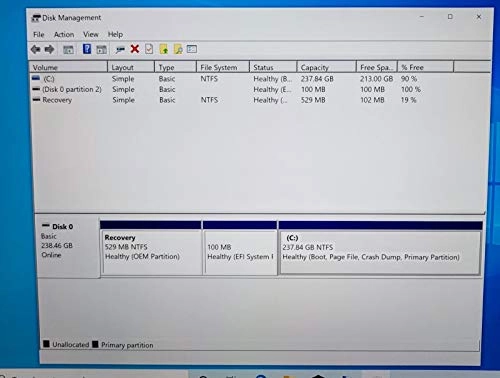Screen dimensions: 500x378
Task: Sort by the Volume column header
Action: [x=69, y=67]
